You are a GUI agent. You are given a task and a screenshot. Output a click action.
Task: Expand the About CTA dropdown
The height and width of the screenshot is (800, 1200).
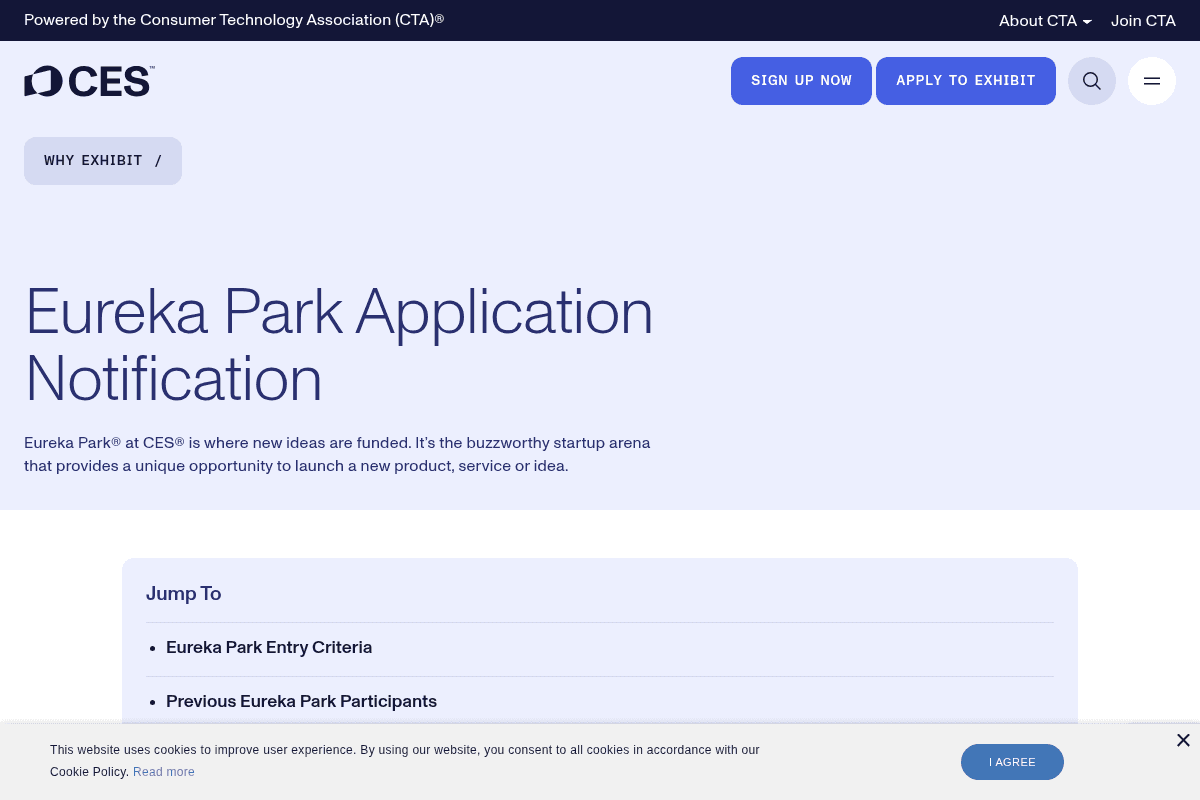click(x=1045, y=20)
